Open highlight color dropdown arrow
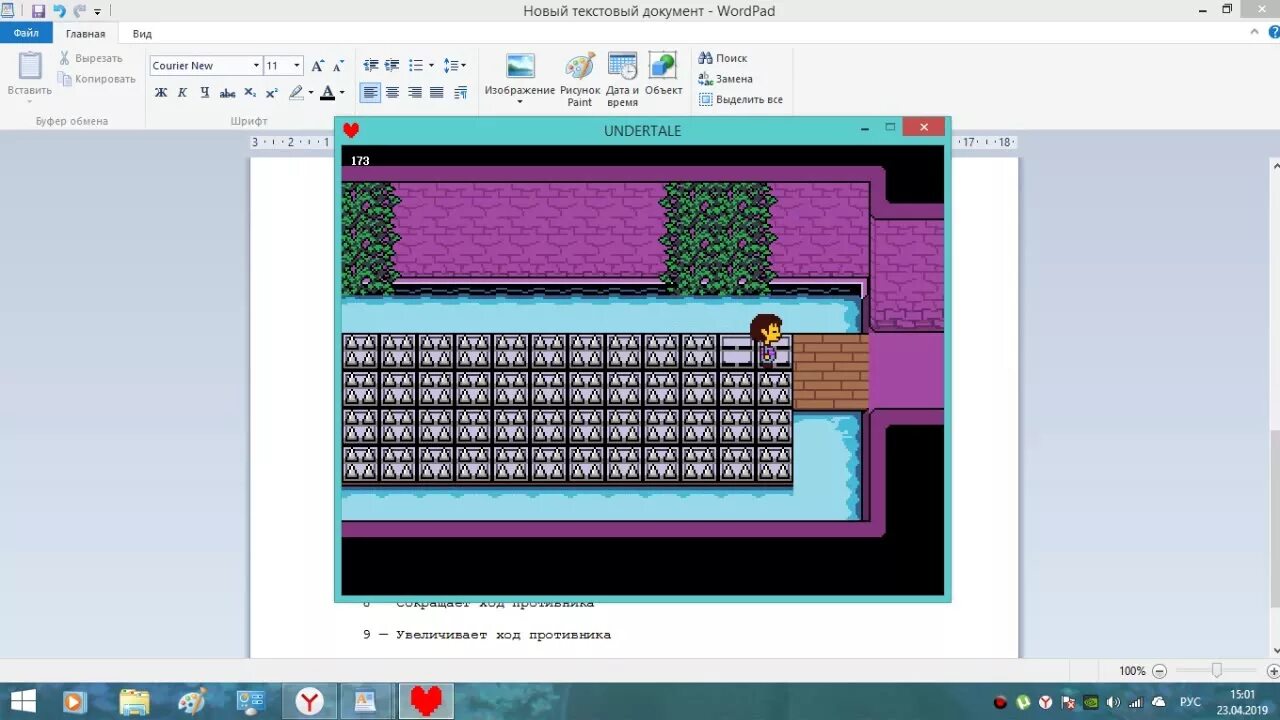This screenshot has width=1280, height=720. coord(310,93)
